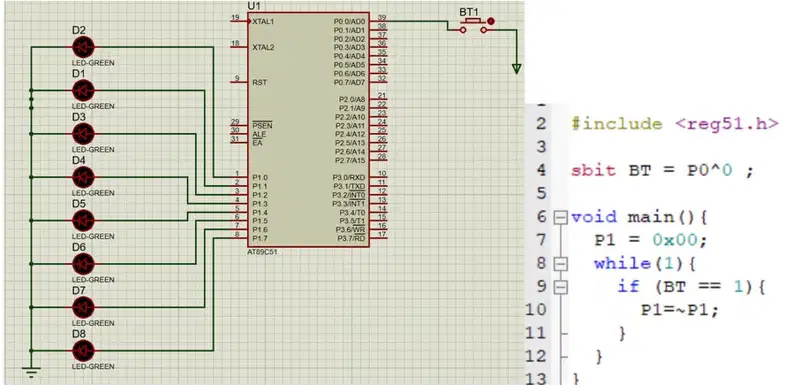Click the D2 green LED component

tap(83, 47)
